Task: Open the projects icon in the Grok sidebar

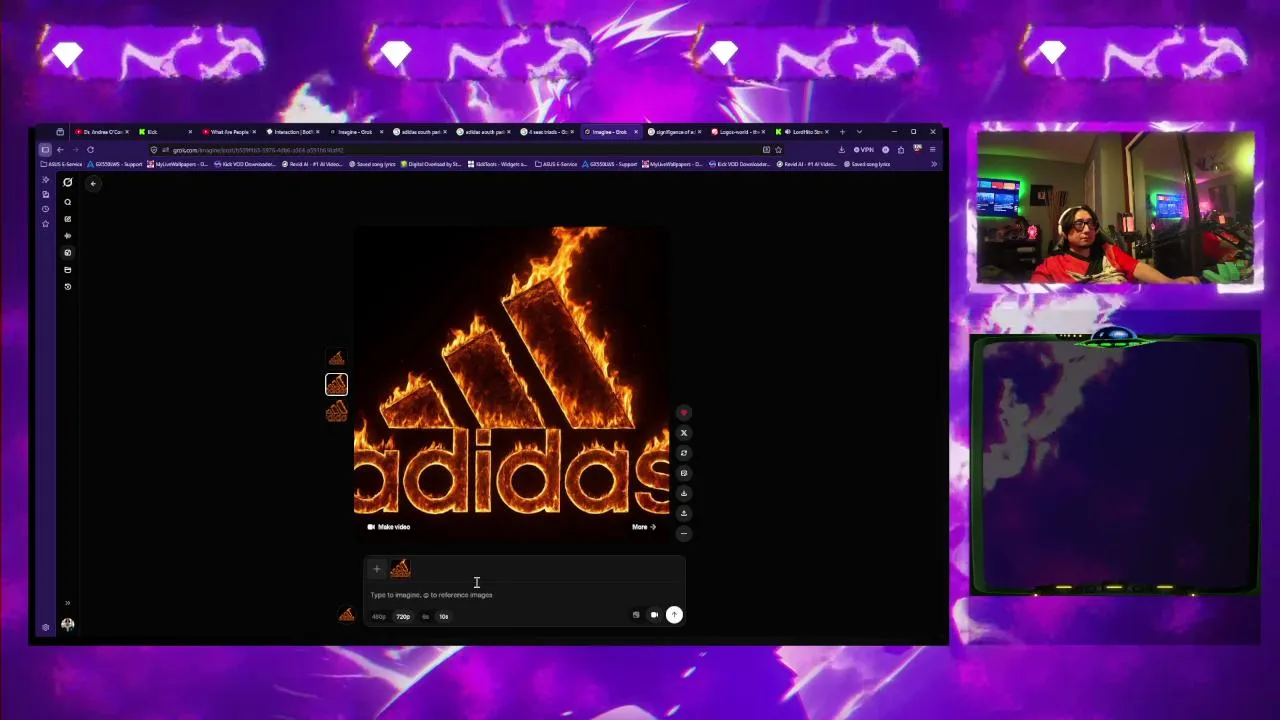Action: coord(68,270)
